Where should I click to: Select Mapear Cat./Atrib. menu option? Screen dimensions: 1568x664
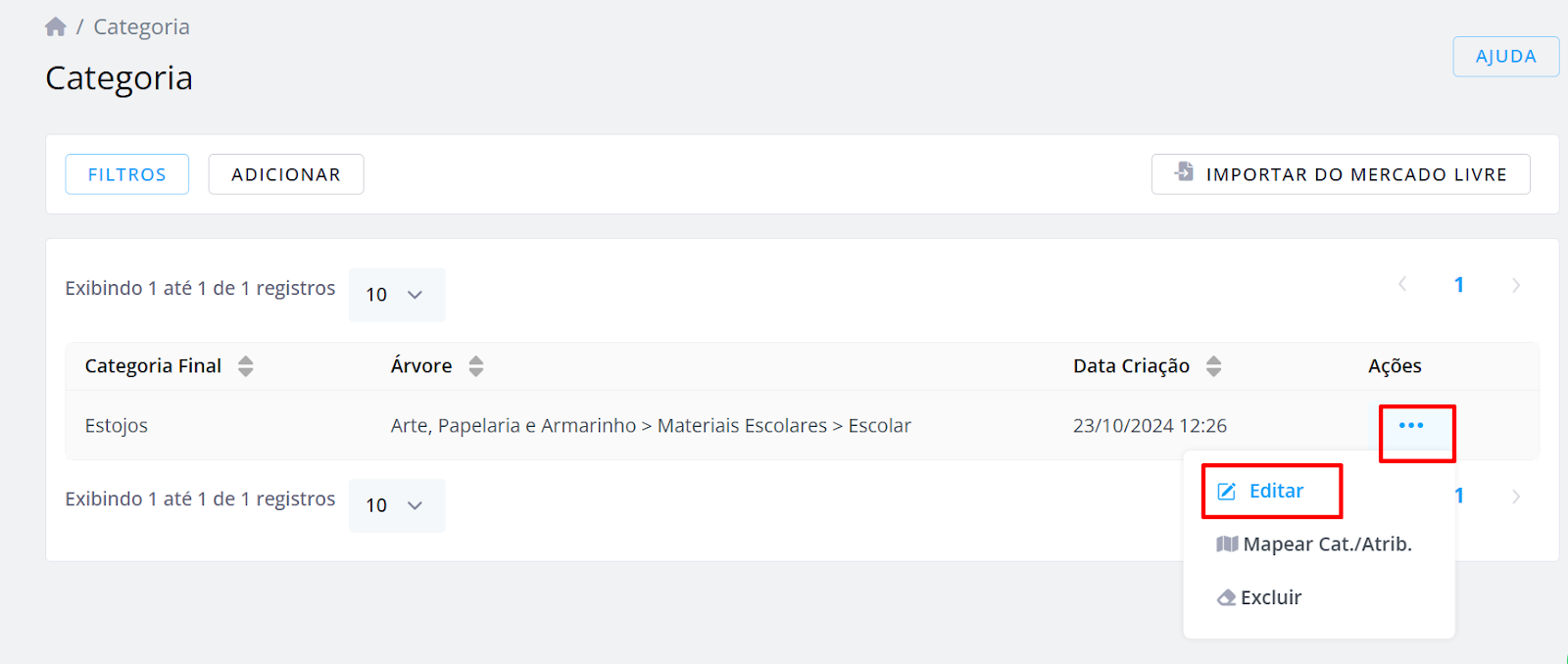[1314, 545]
